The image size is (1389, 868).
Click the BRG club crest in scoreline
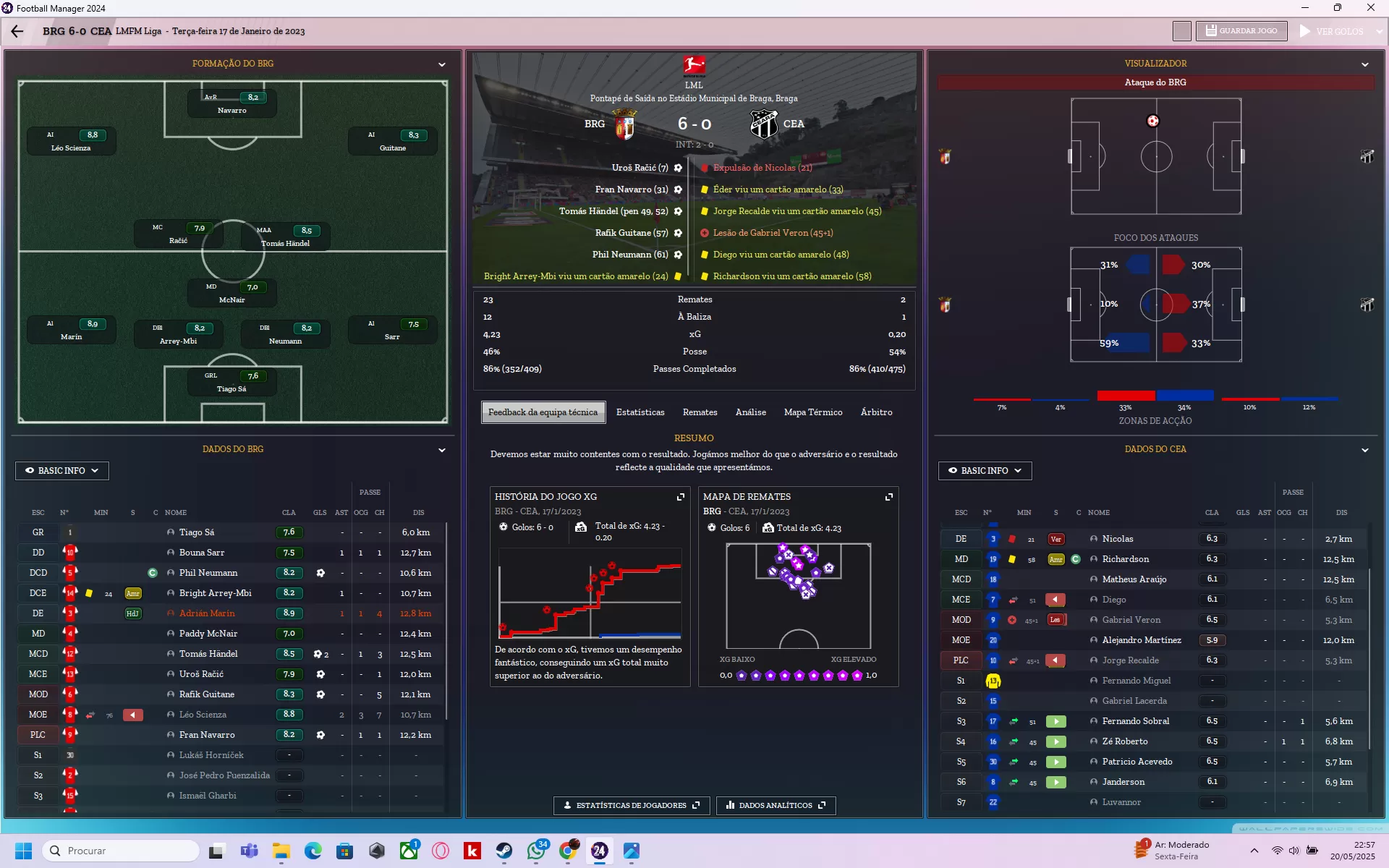tap(624, 124)
